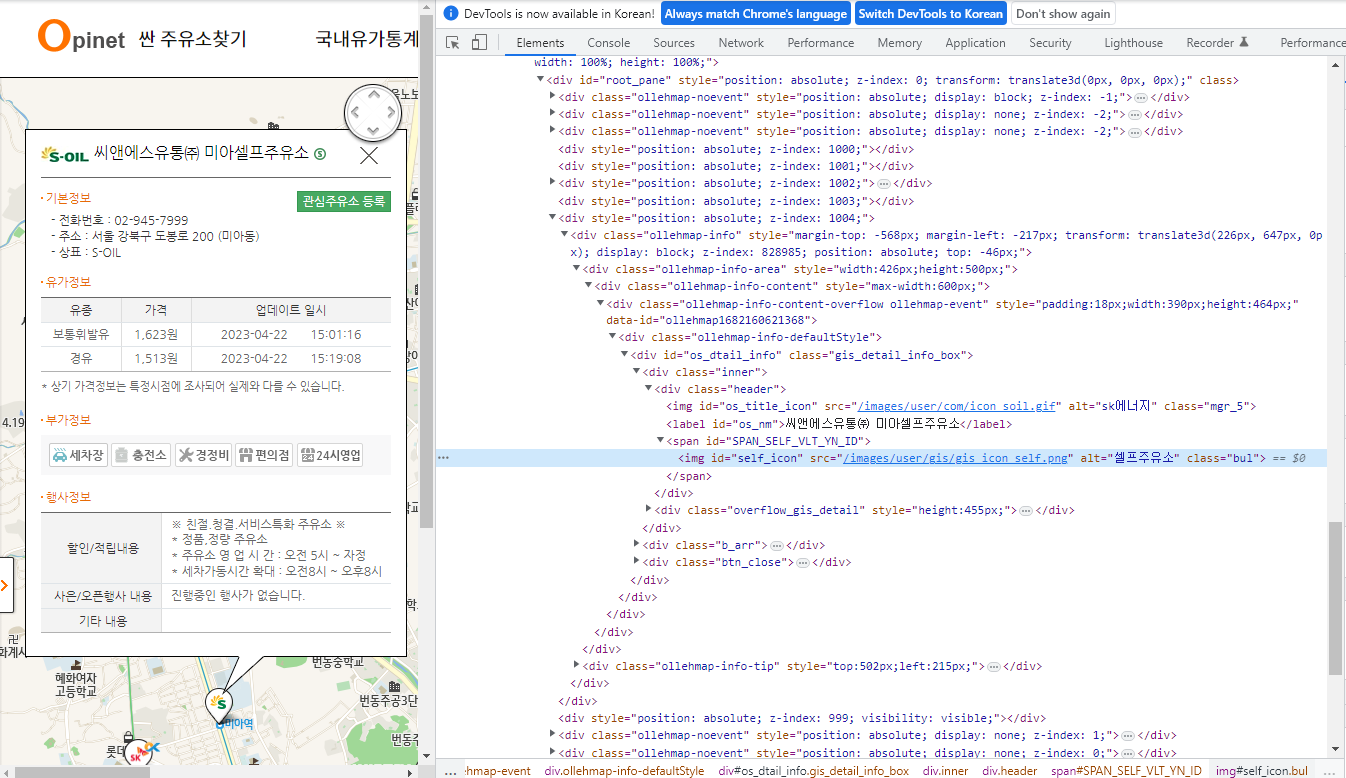Click Switch DevTools to Korean button
Viewport: 1346px width, 778px height.
coord(930,14)
